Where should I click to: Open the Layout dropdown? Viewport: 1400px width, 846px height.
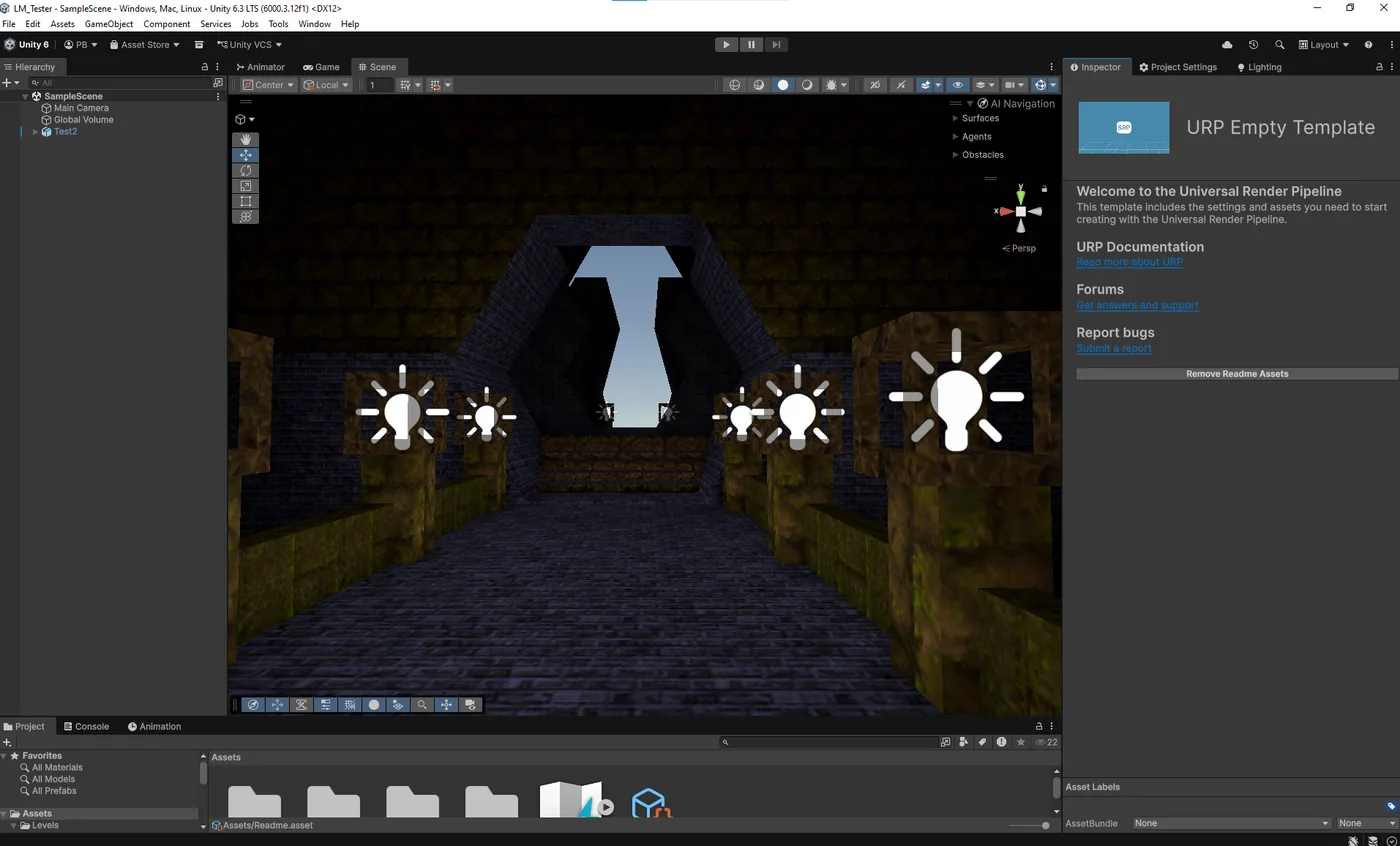(1324, 45)
